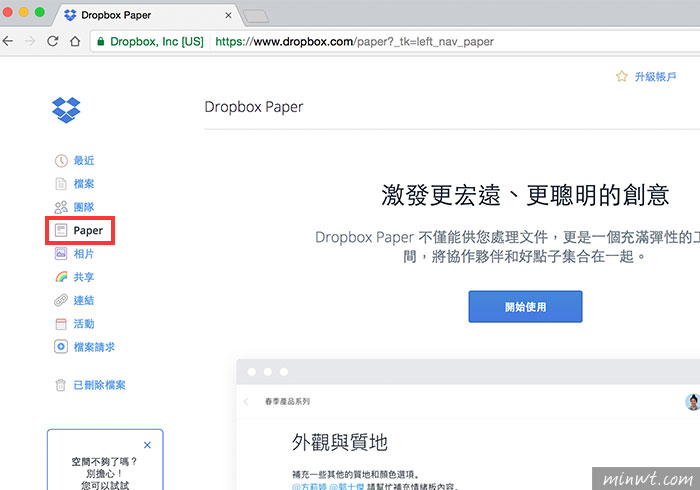Viewport: 700px width, 490px height.
Task: Open a new tab with the blank tab button
Action: (x=256, y=17)
